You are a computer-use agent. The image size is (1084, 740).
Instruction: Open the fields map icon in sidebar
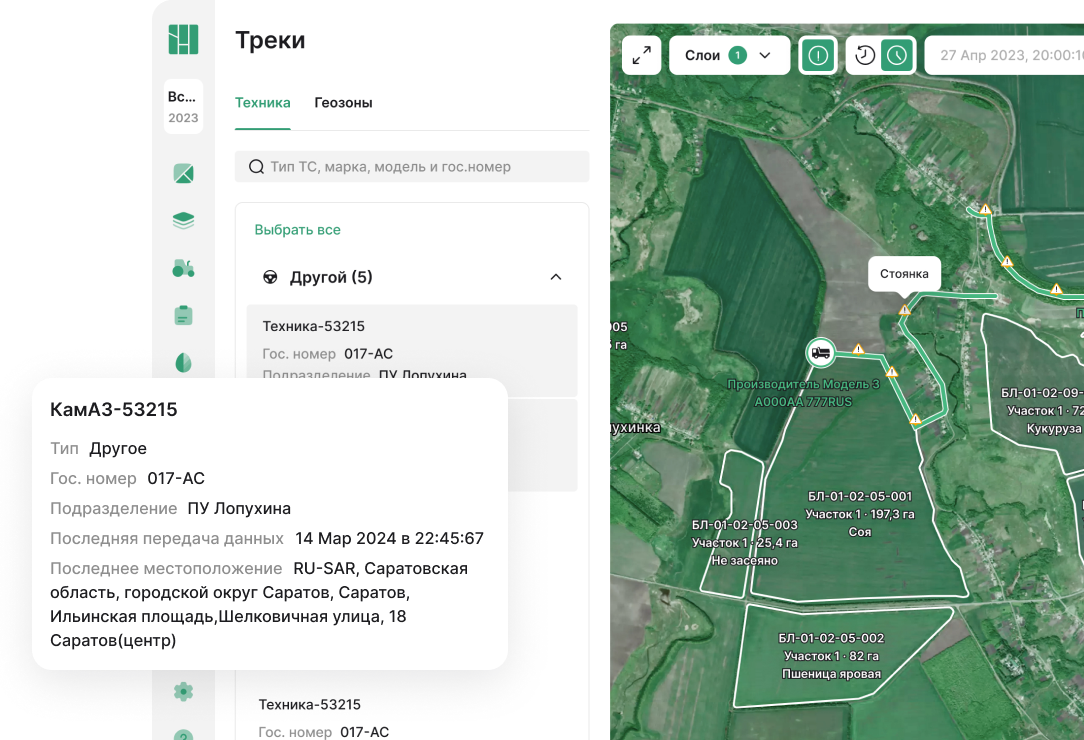click(183, 174)
